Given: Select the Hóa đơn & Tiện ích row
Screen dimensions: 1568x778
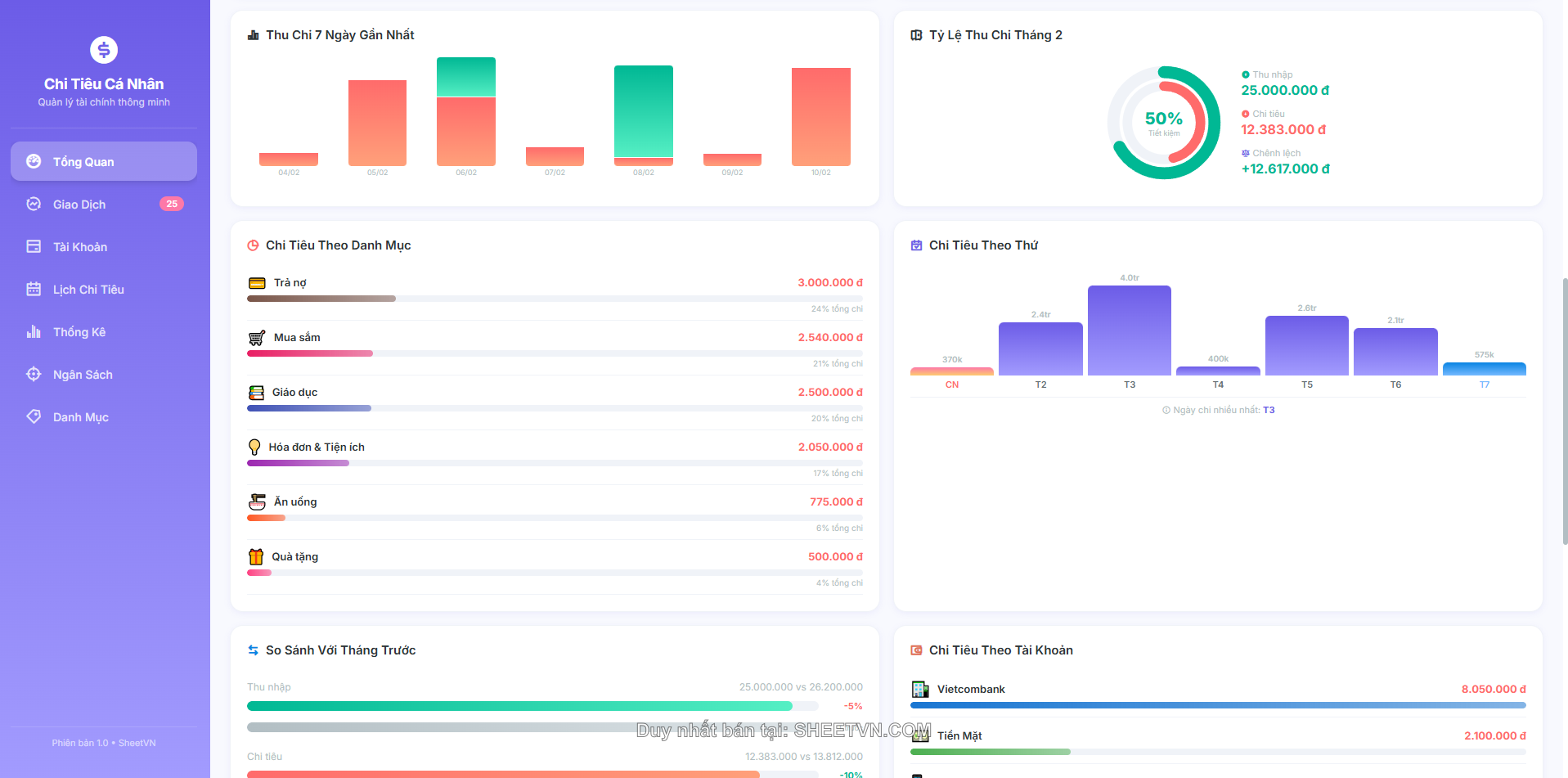Looking at the screenshot, I should click(555, 447).
